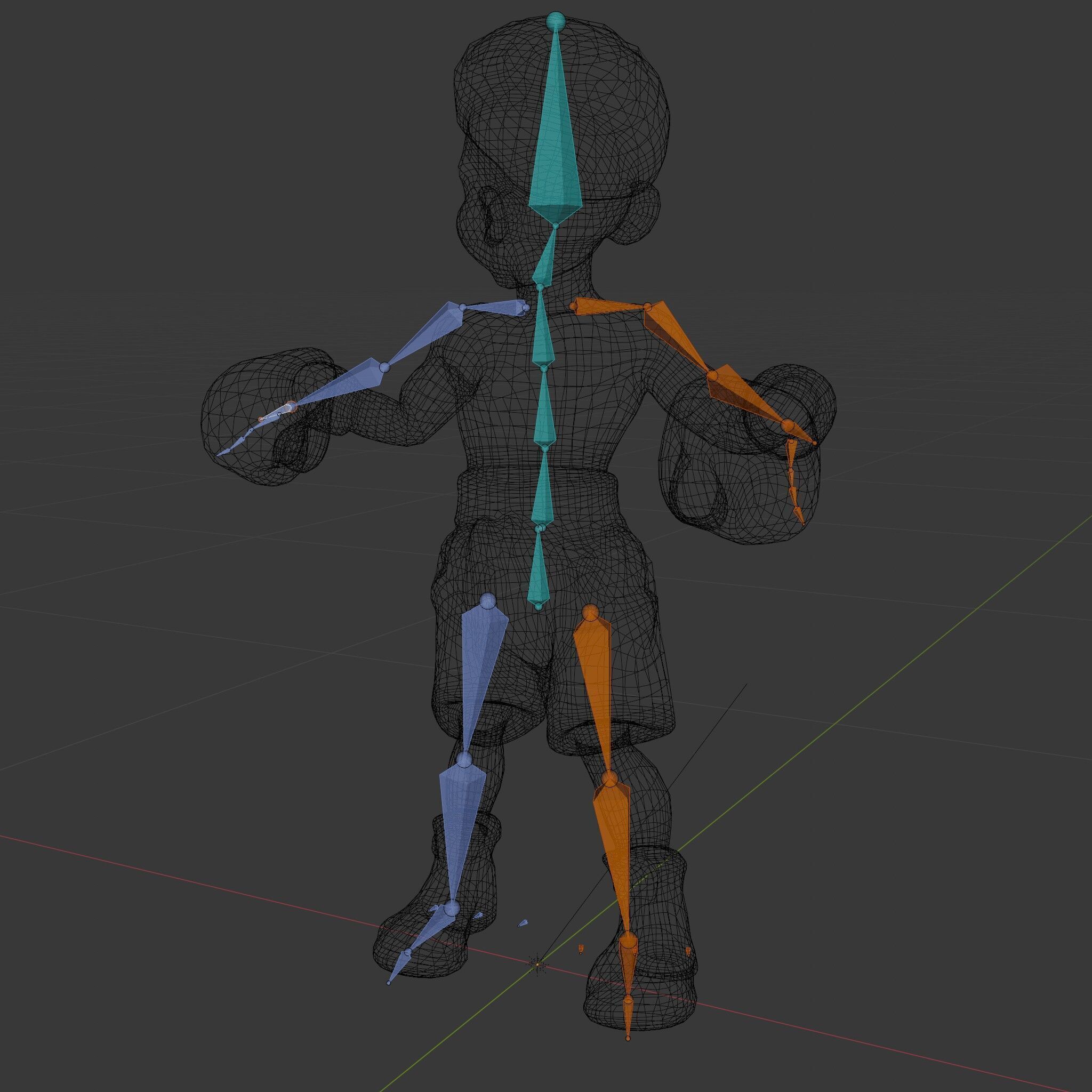
Task: Click the blue elbow joint sphere
Action: coord(385,367)
